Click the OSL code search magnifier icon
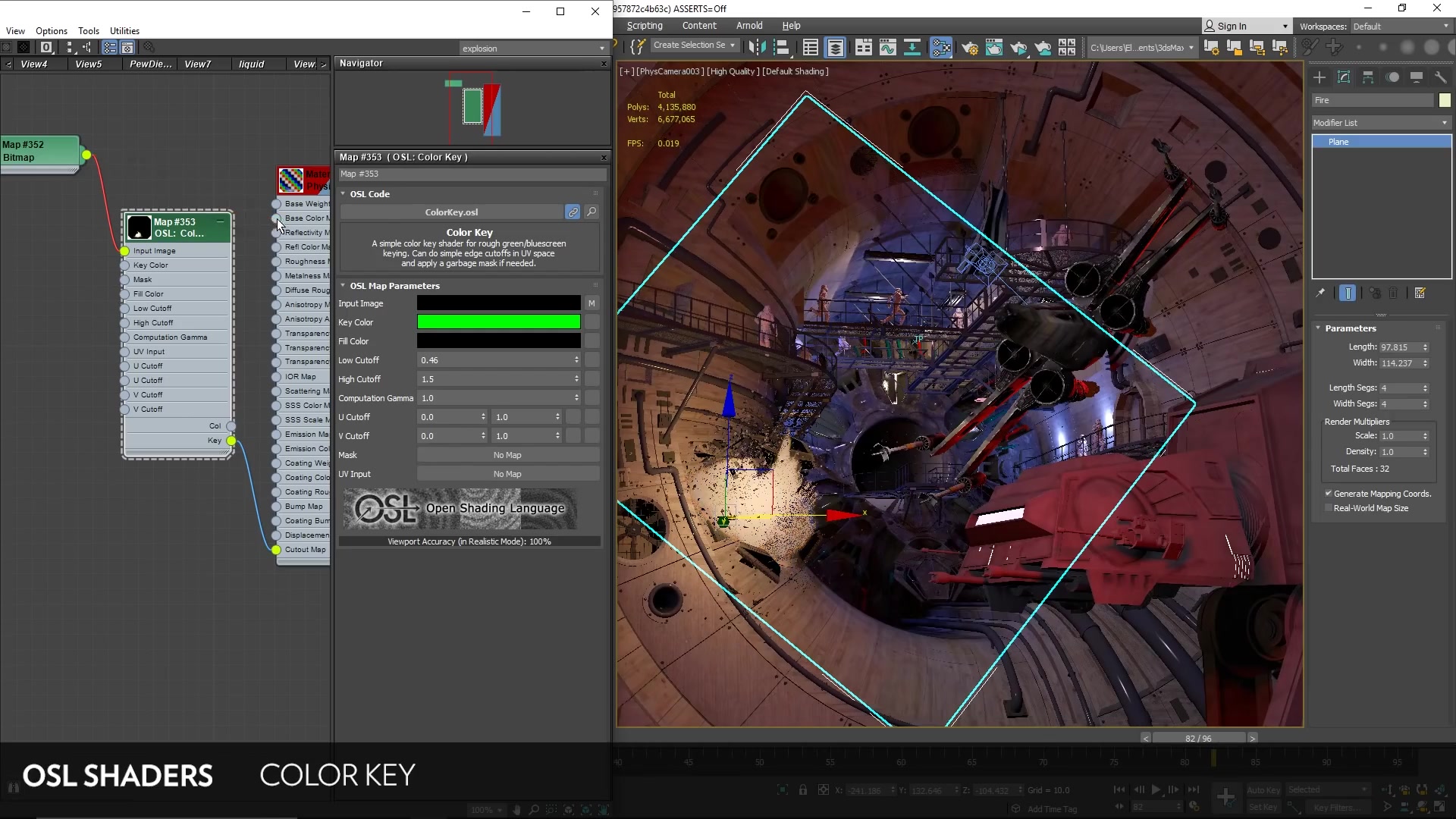The height and width of the screenshot is (819, 1456). coord(591,212)
